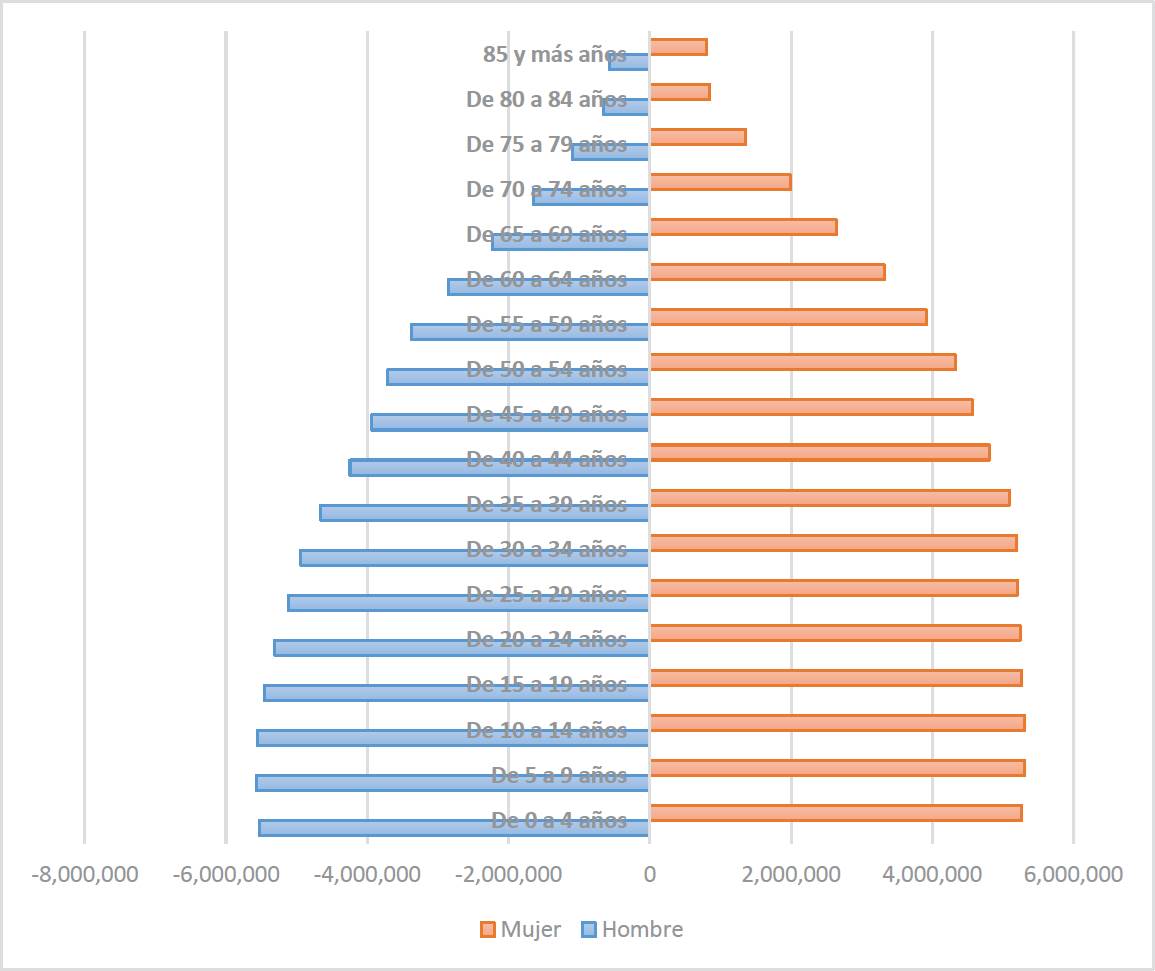Click the 0 value on horizontal axis
The width and height of the screenshot is (1155, 971).
coord(649,875)
